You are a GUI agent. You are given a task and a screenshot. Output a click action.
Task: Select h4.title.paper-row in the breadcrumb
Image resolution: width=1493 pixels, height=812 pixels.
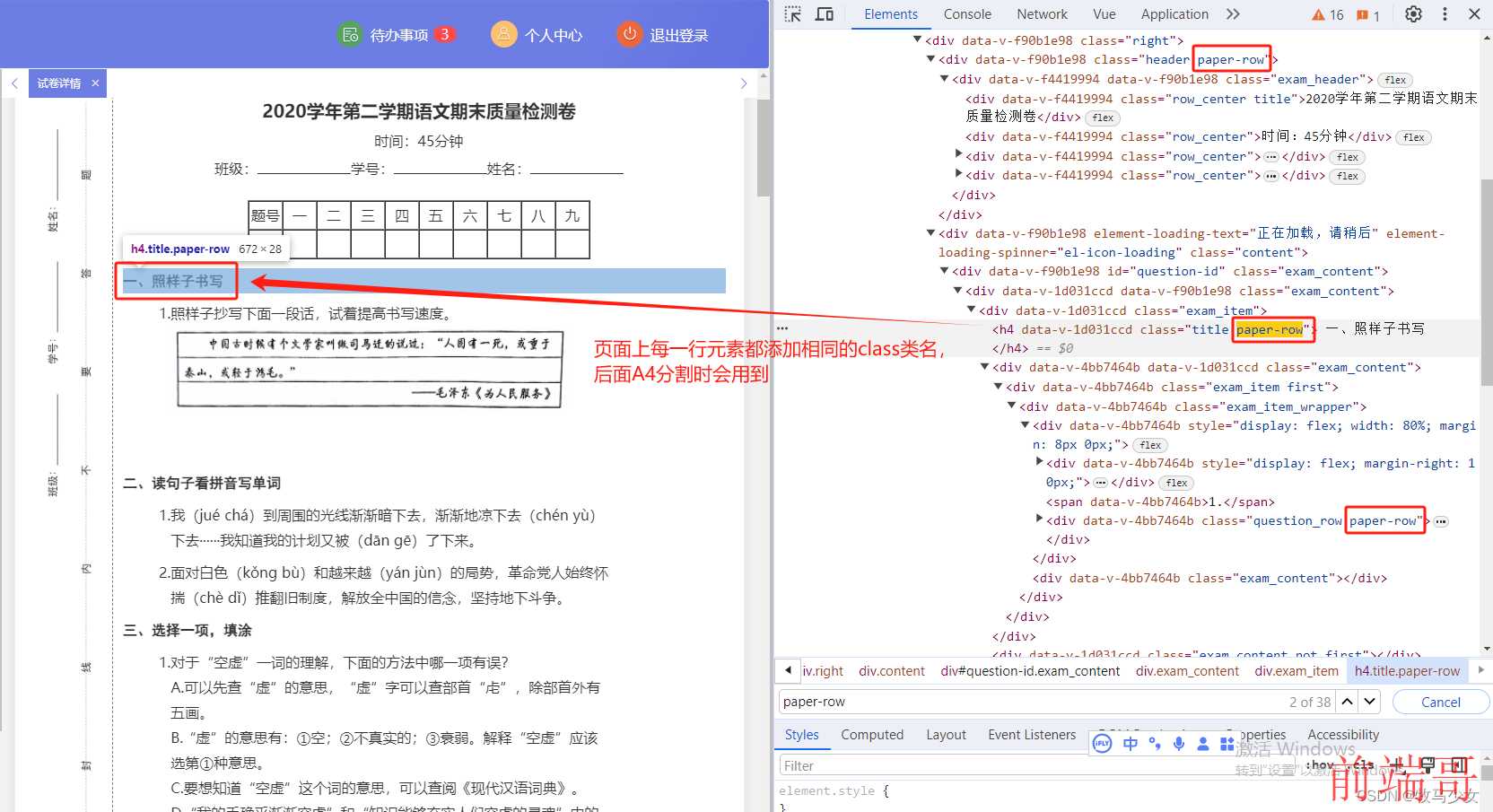click(x=1407, y=671)
